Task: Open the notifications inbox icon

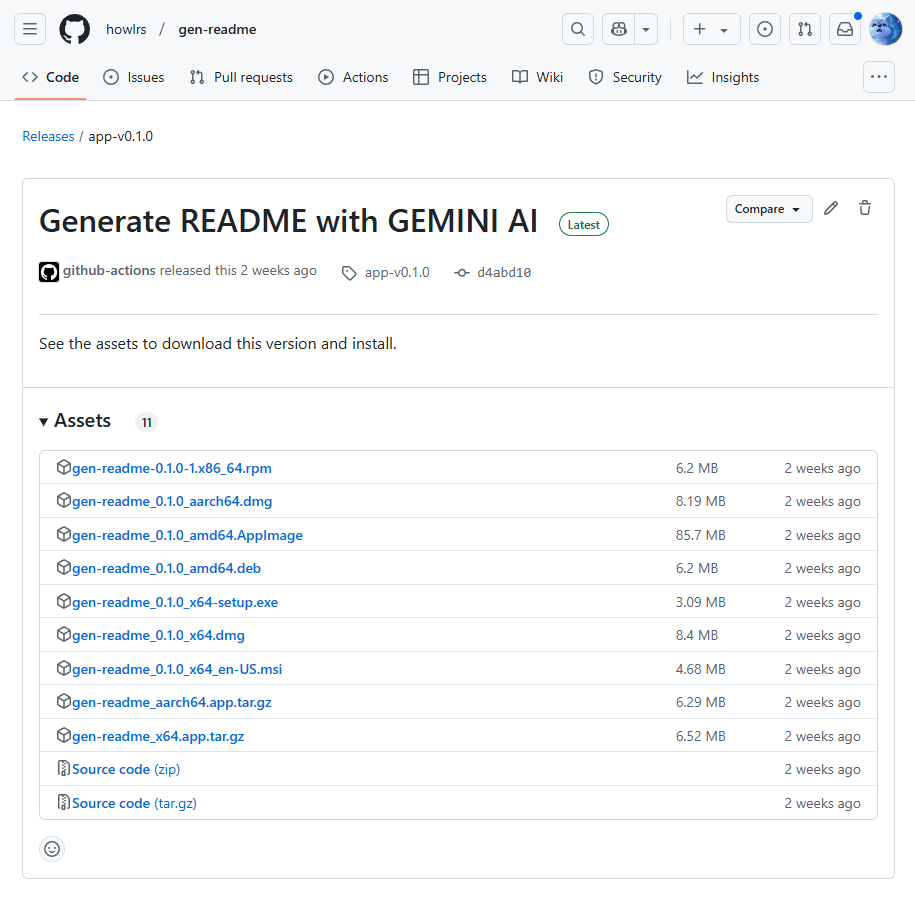Action: (844, 29)
